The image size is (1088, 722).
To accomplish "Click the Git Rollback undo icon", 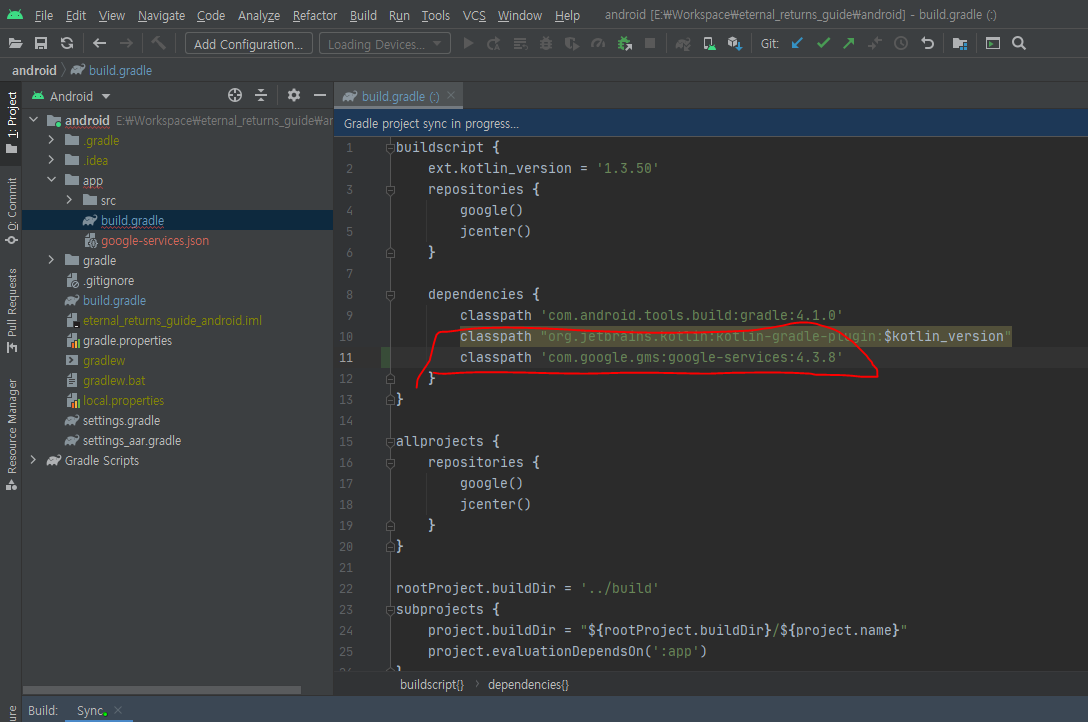I will pos(927,44).
